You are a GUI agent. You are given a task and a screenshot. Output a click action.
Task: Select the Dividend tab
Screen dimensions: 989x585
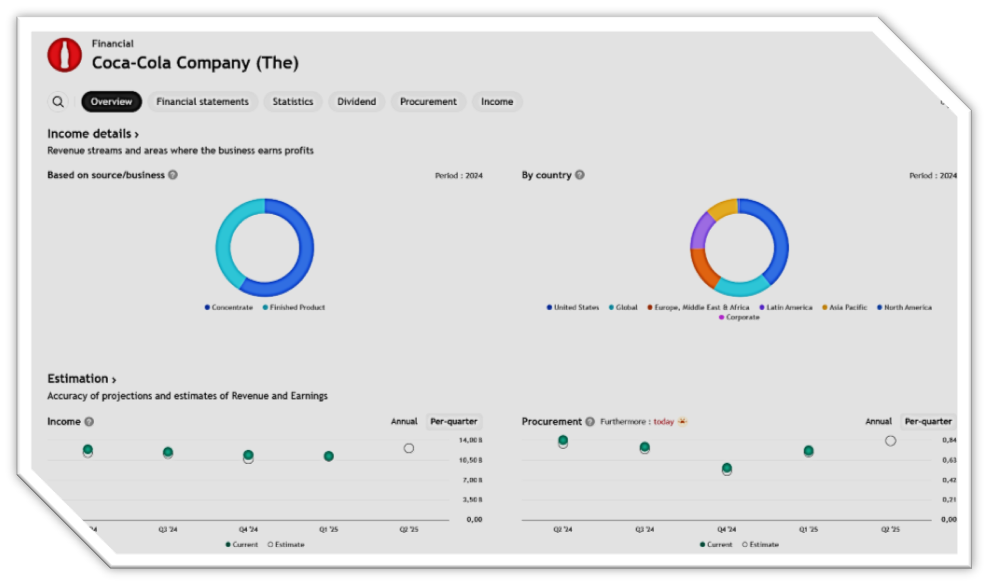point(356,102)
